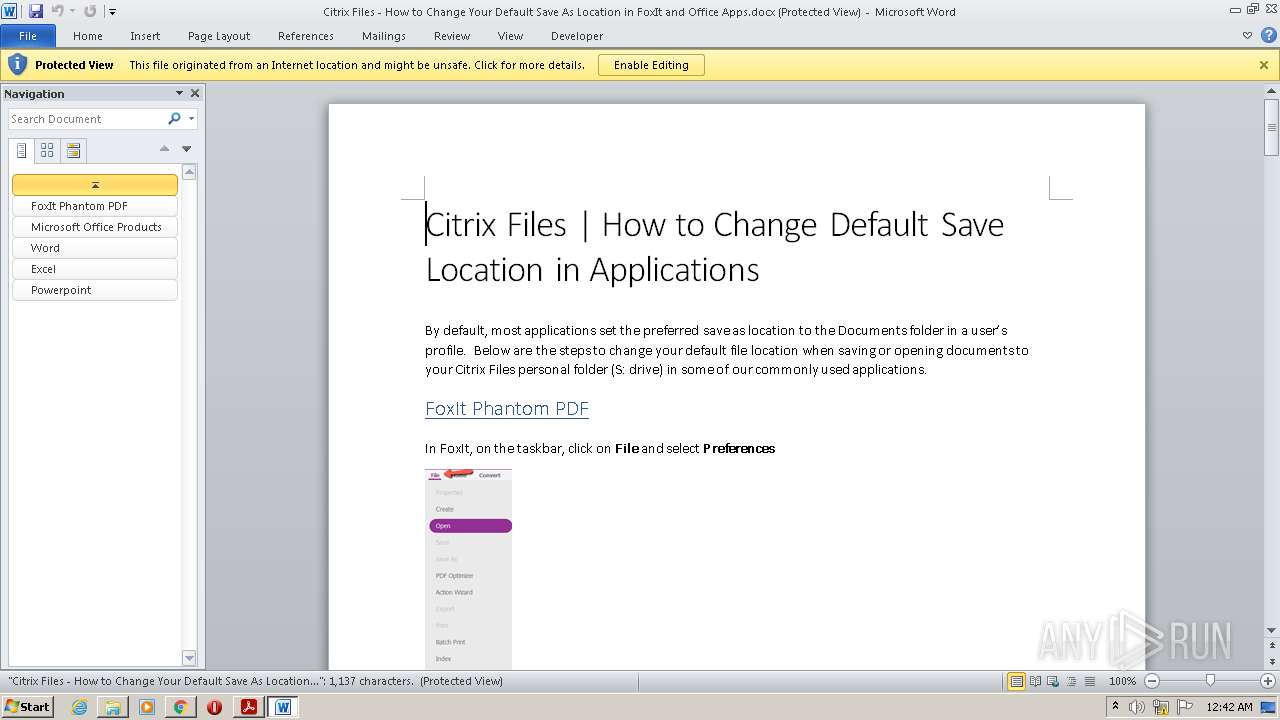Image resolution: width=1280 pixels, height=720 pixels.
Task: Click the Previous heading up arrow
Action: (x=164, y=149)
